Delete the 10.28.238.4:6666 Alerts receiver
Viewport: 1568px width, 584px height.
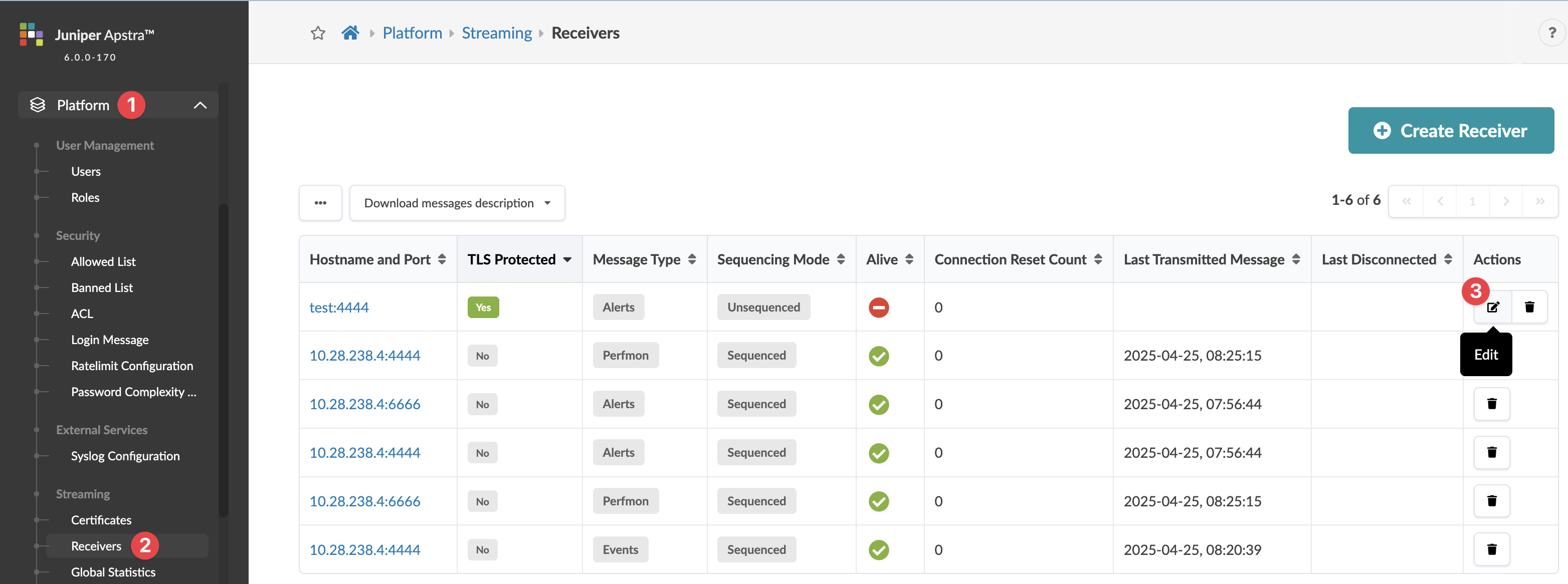click(1491, 404)
